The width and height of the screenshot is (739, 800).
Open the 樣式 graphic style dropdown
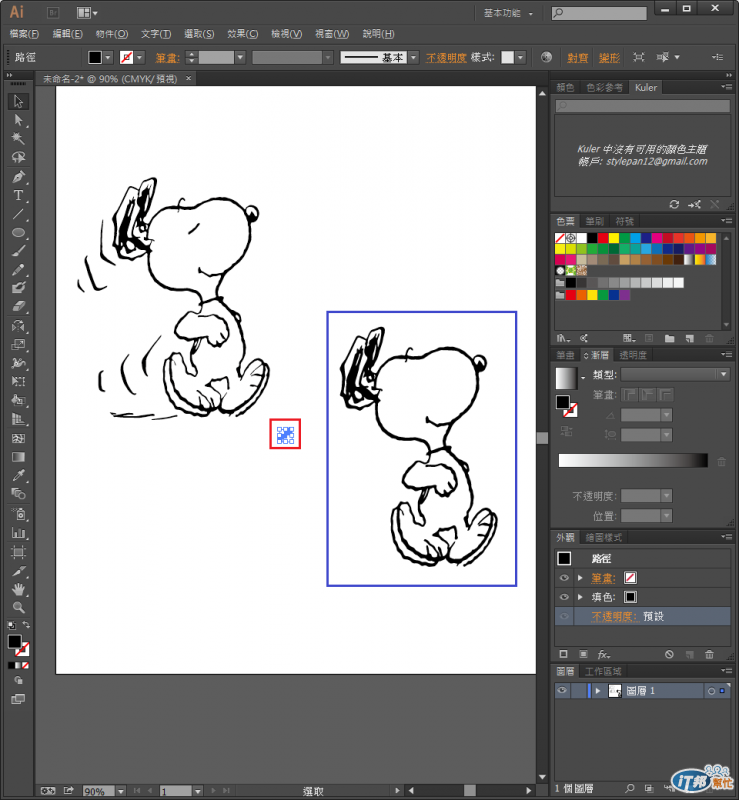(x=520, y=58)
